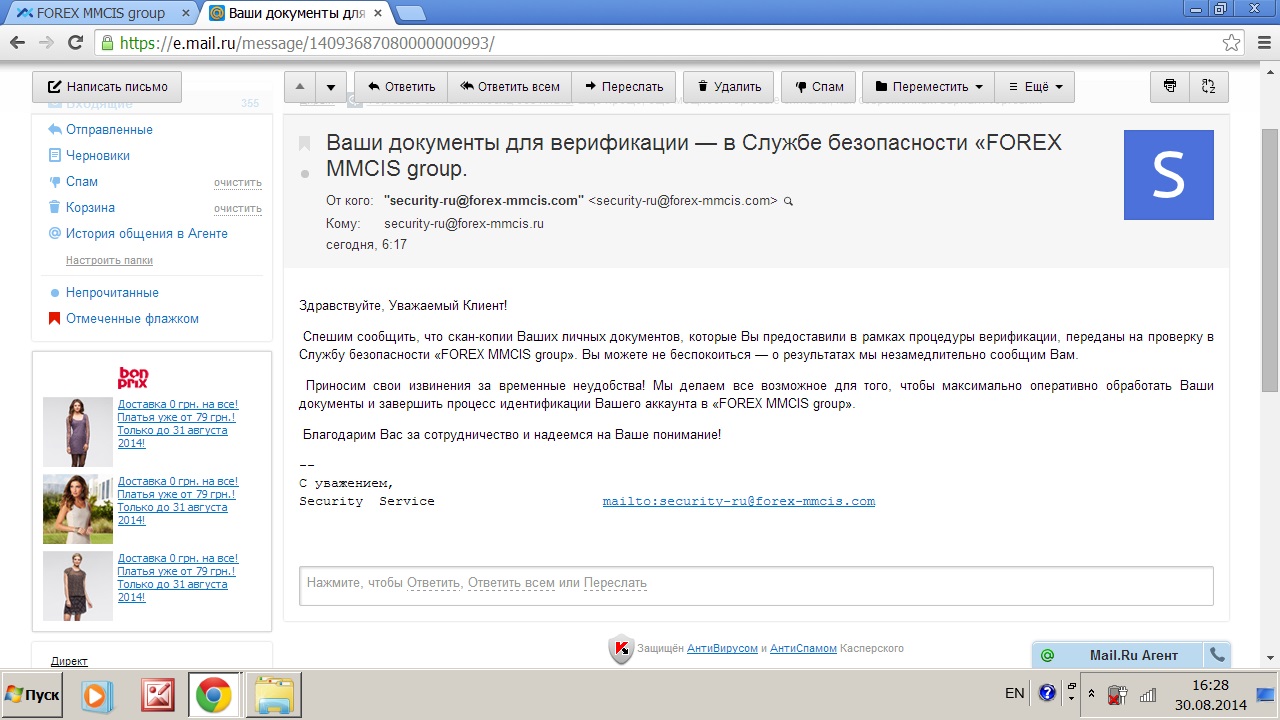
Task: Open first bonprix dress ad thumbnail
Action: coord(78,432)
